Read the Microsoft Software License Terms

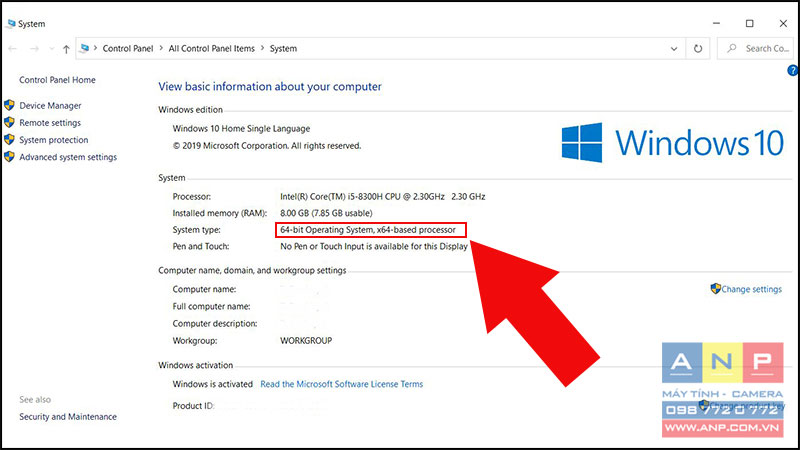click(341, 384)
